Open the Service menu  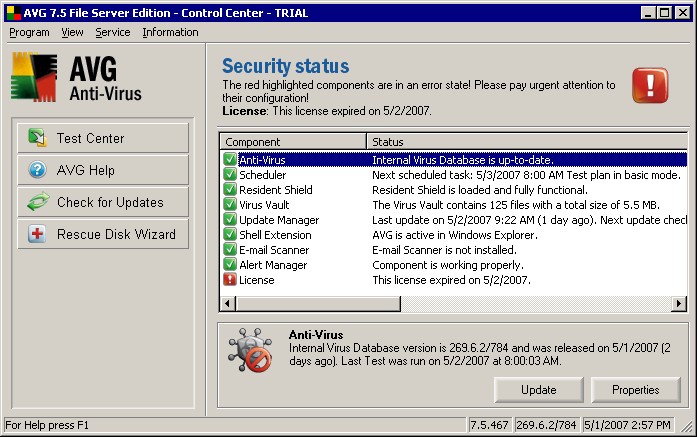tap(113, 32)
